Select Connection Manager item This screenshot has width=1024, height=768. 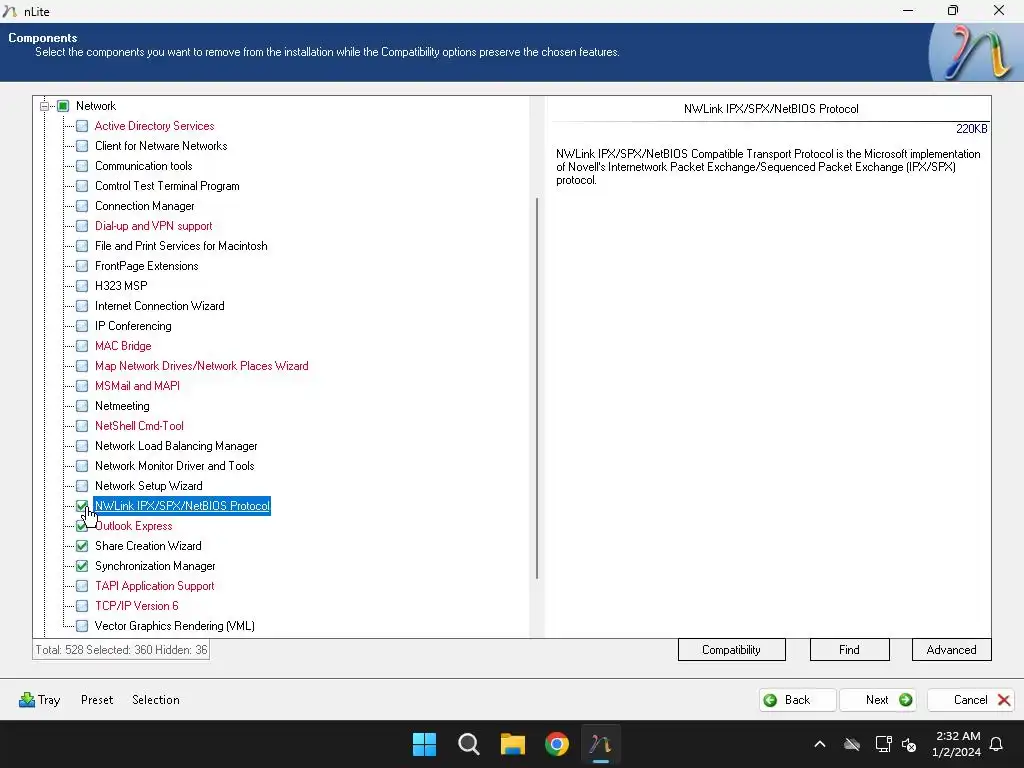click(x=144, y=206)
